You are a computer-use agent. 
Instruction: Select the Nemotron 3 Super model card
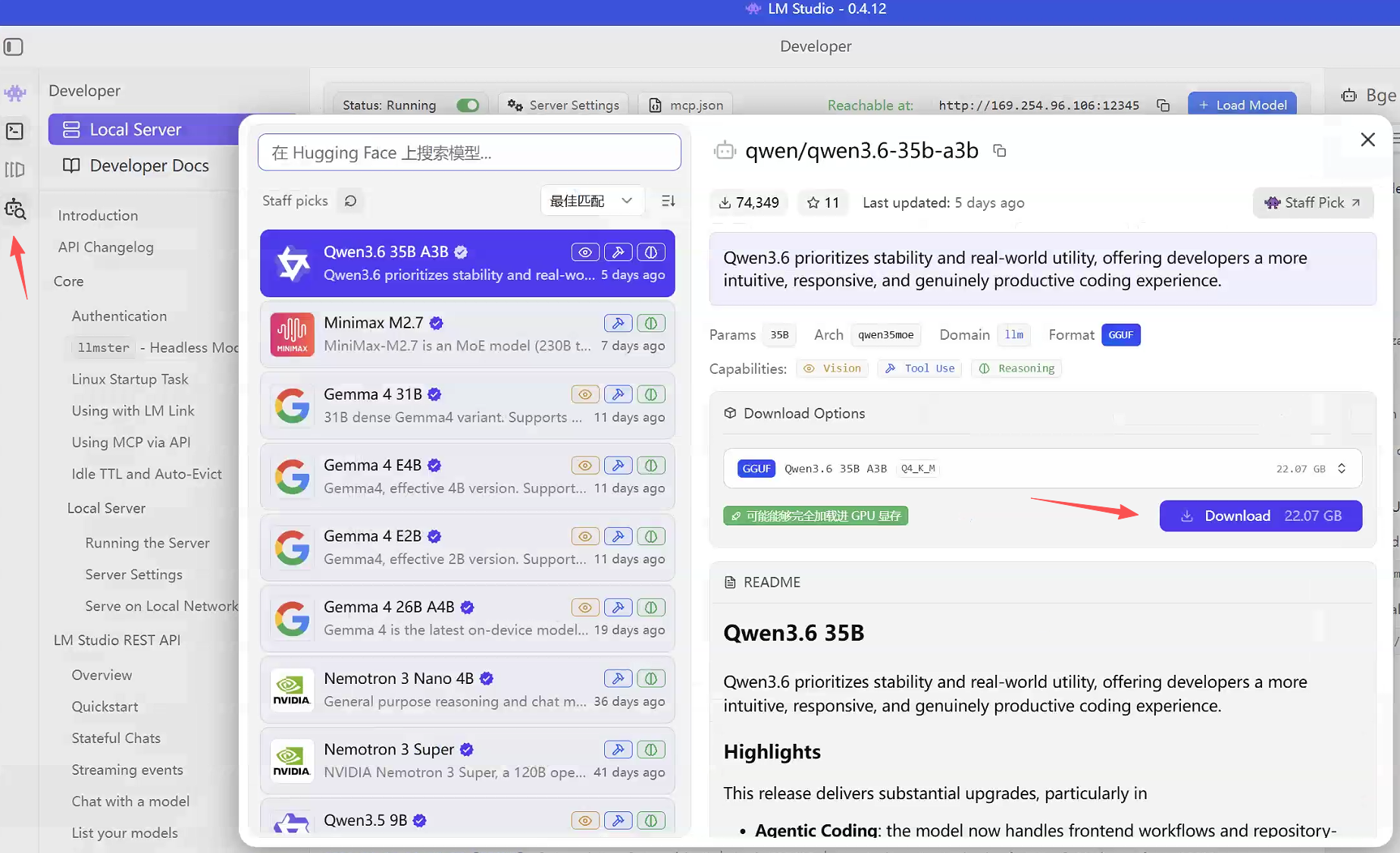467,760
